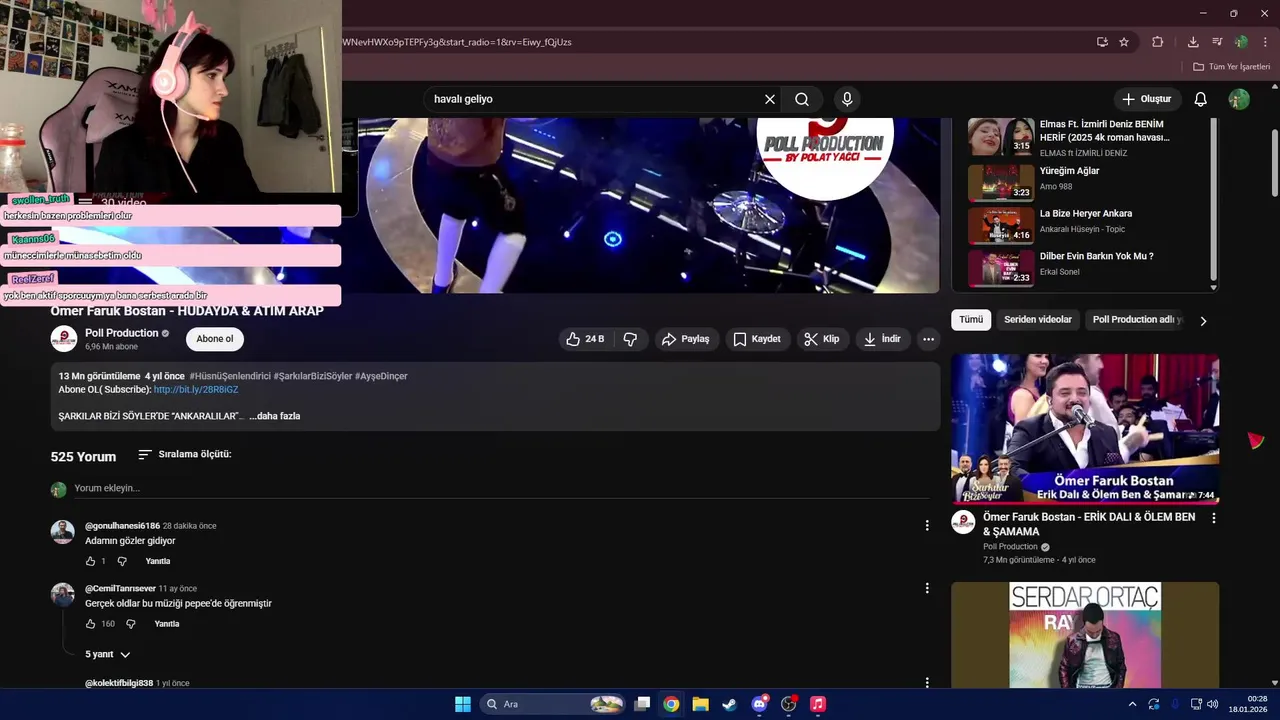The height and width of the screenshot is (720, 1280).
Task: Open Chrome three-dot menu
Action: tap(1265, 42)
